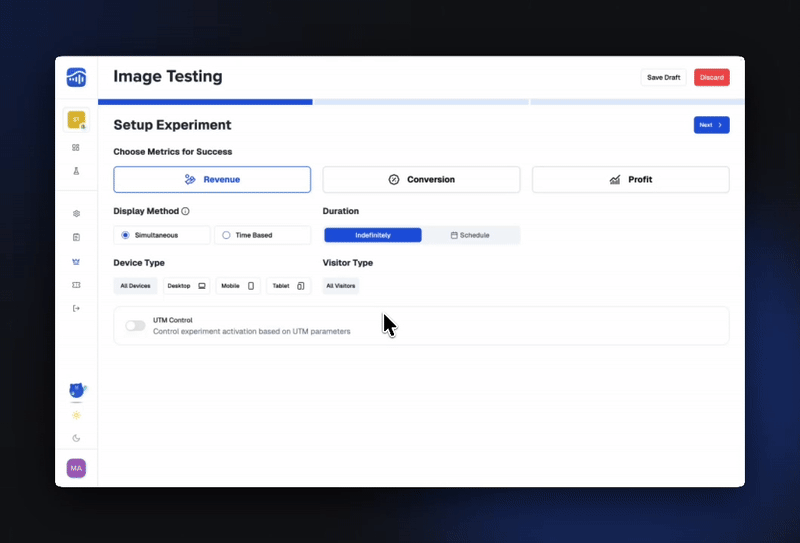Open the experiments flask icon in sidebar
Screen dimensions: 800x543
[76, 171]
